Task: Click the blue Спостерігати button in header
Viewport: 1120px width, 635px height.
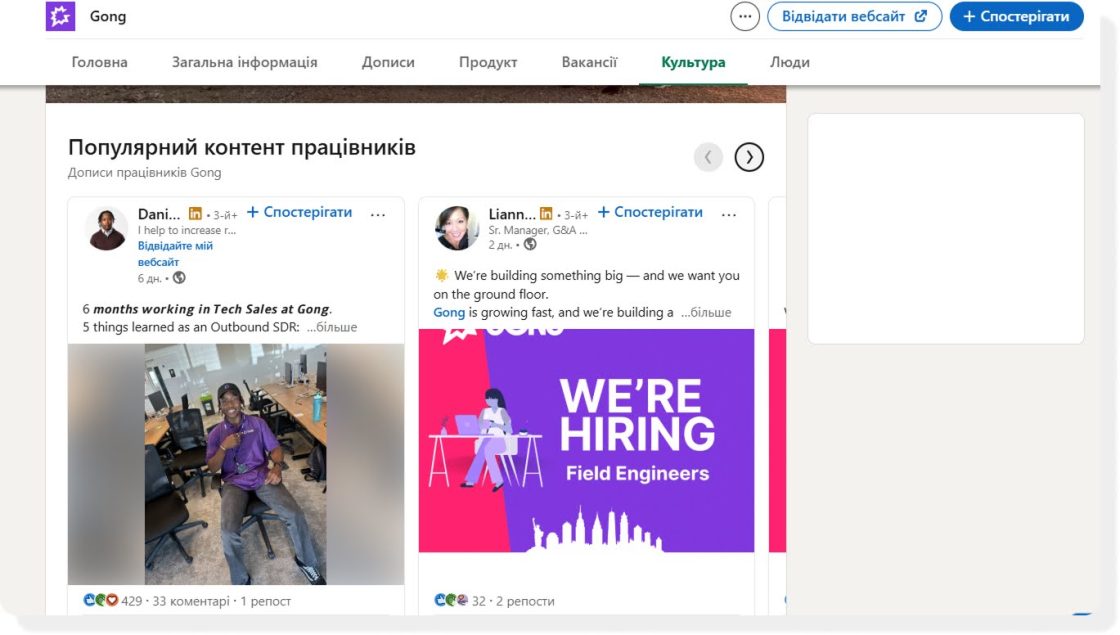Action: pyautogui.click(x=1016, y=16)
